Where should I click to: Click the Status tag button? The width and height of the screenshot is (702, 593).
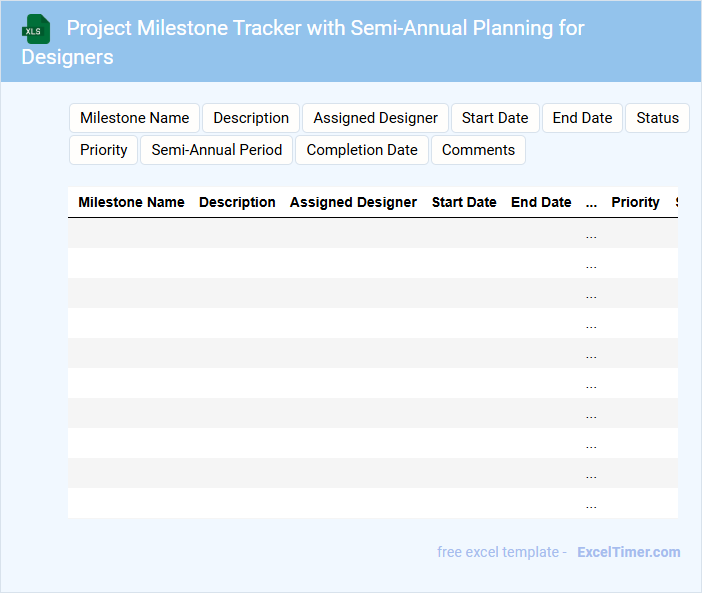pos(657,118)
